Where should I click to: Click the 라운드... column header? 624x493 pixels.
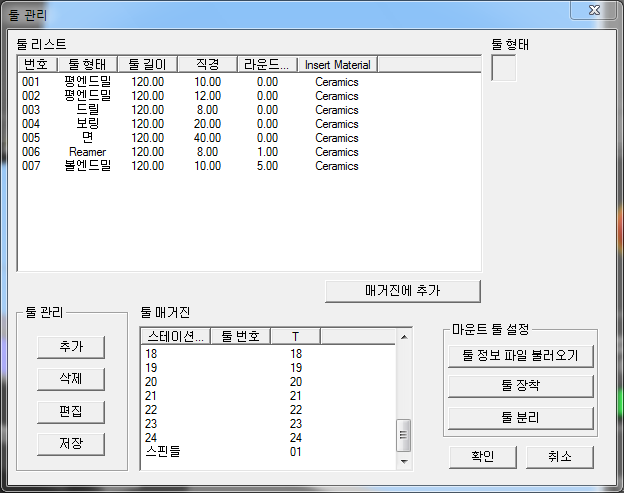click(x=267, y=64)
